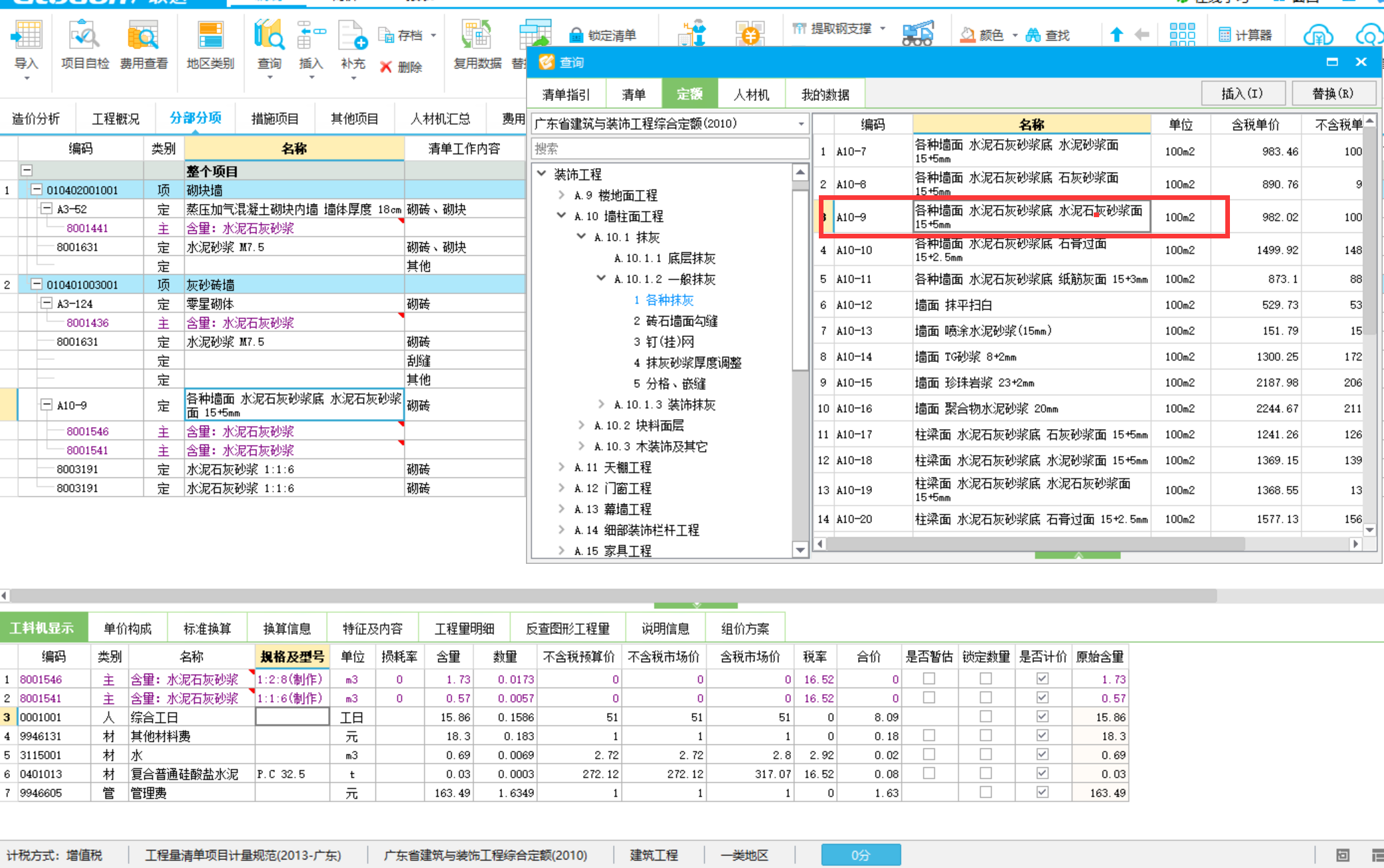Toggle 锁定数量 checkbox for 综合工日 row
The height and width of the screenshot is (868, 1384).
pos(986,717)
